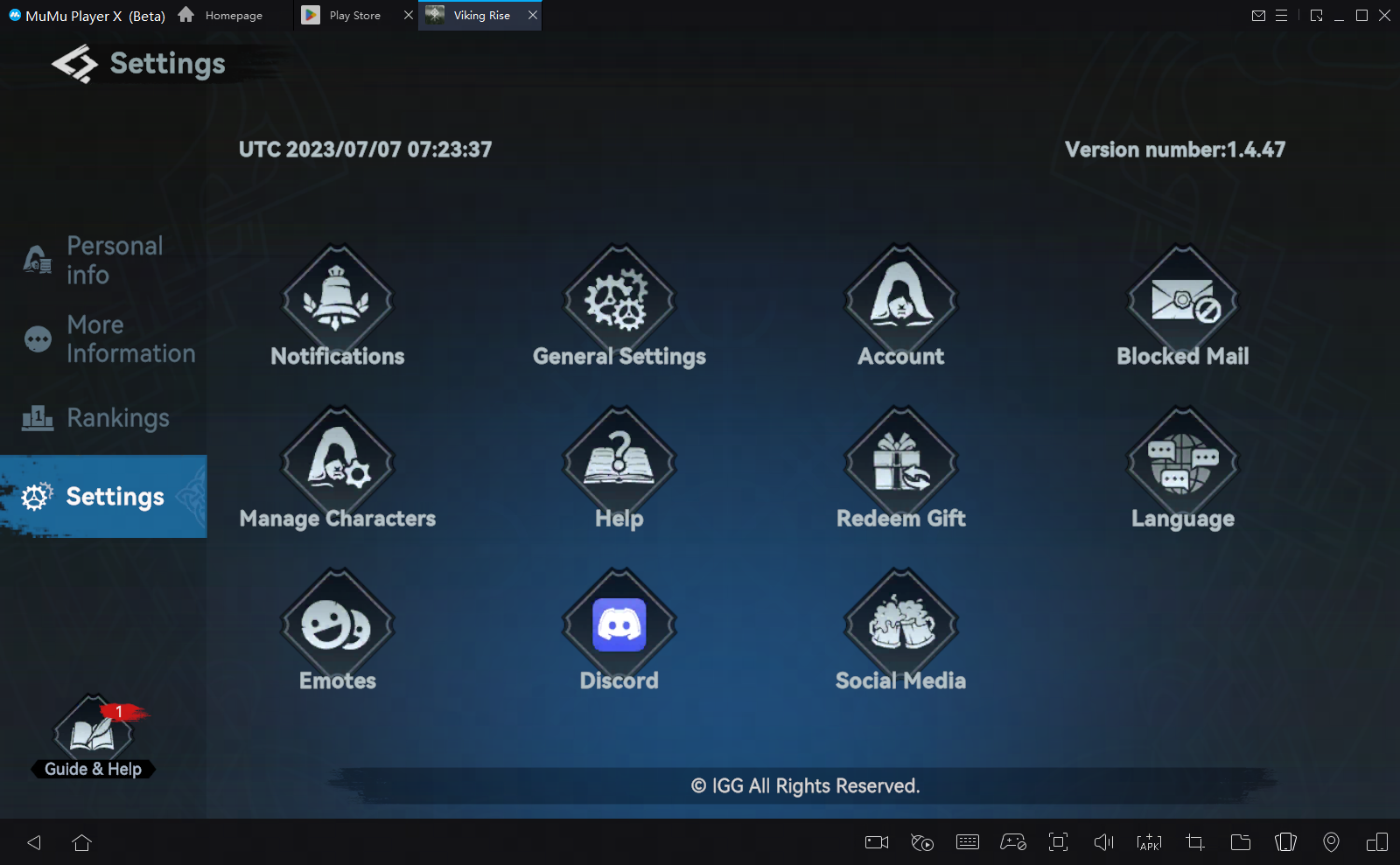Click the Android home button
Screen dimensions: 1400x865
point(82,842)
